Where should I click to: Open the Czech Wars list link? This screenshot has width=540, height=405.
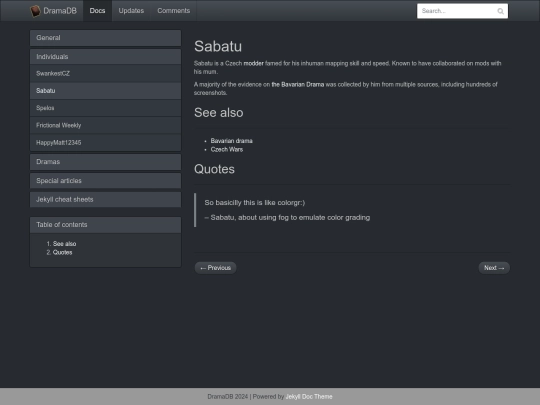[x=227, y=149]
